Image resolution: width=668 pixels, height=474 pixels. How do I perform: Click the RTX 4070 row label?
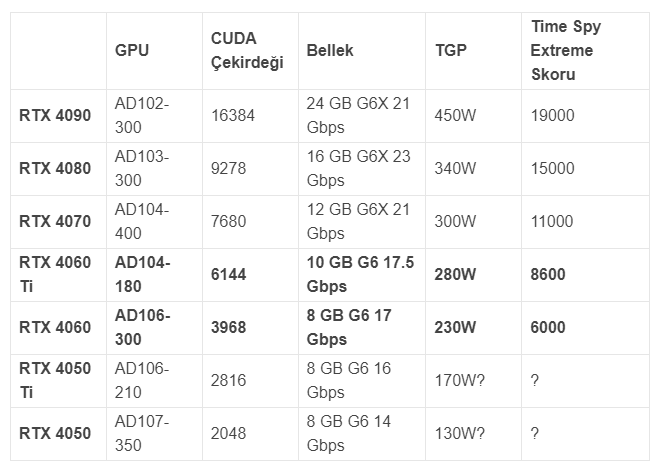tap(55, 221)
